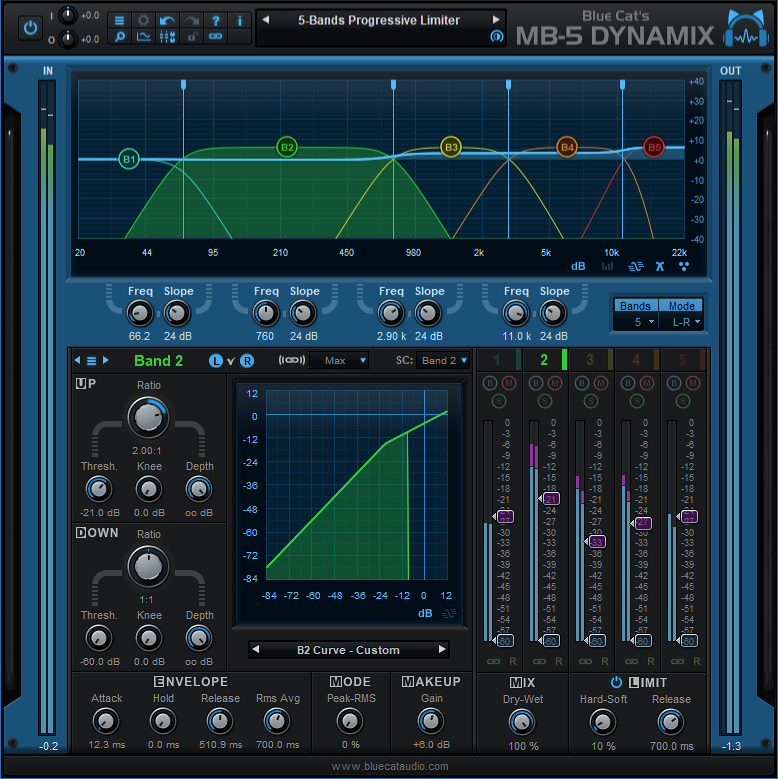Switch to band tab 4
778x779 pixels.
tap(637, 360)
